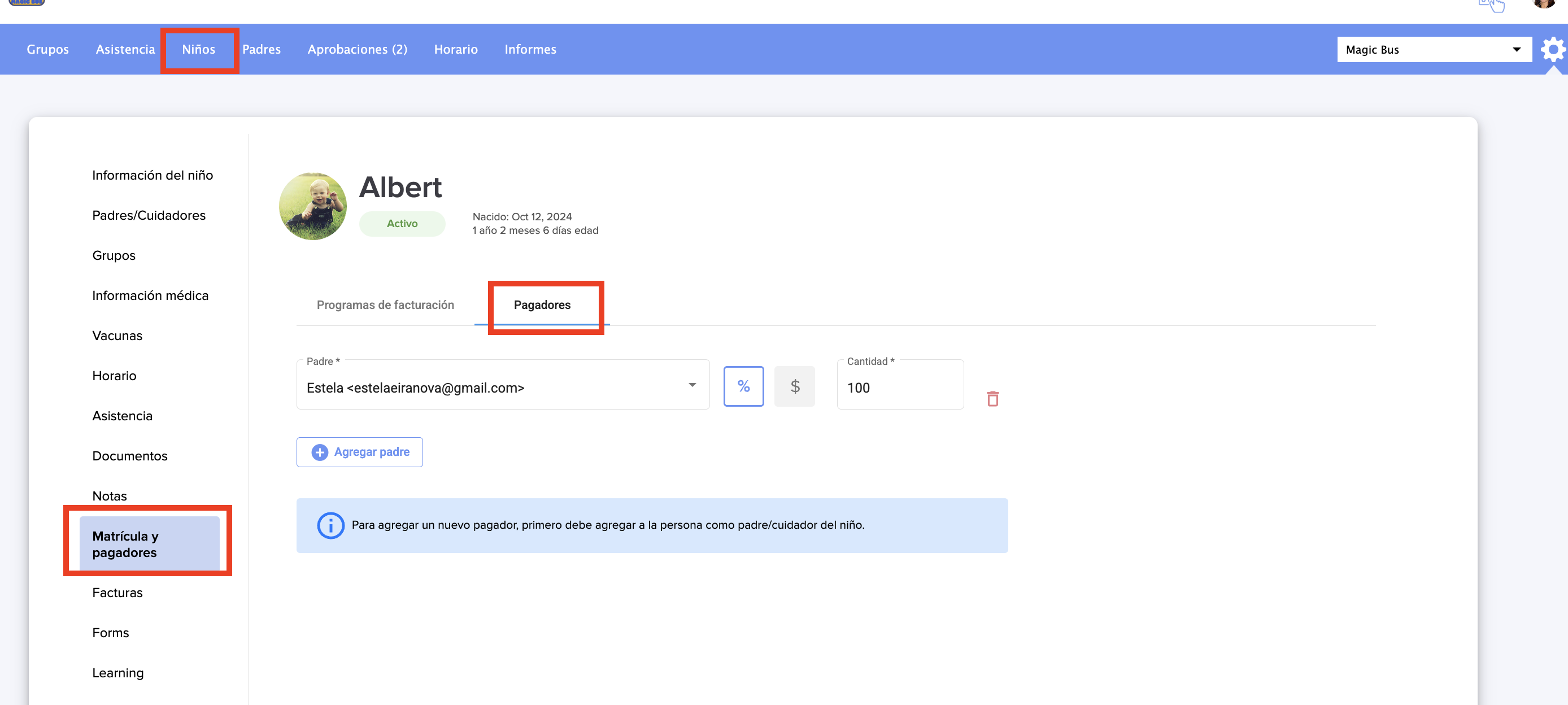The image size is (1568, 705).
Task: Click the Agregar padre button
Action: coord(360,452)
